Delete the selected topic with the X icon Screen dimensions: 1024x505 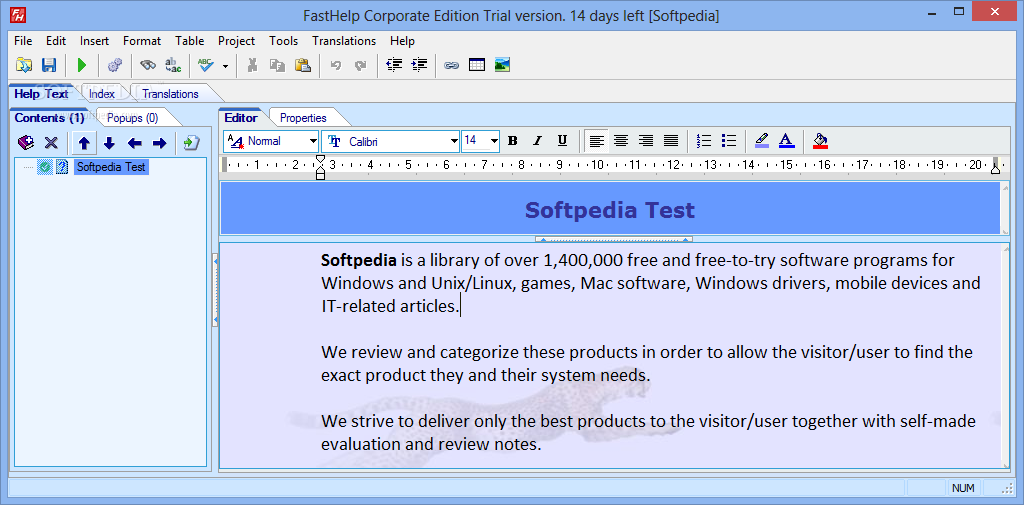(x=51, y=142)
